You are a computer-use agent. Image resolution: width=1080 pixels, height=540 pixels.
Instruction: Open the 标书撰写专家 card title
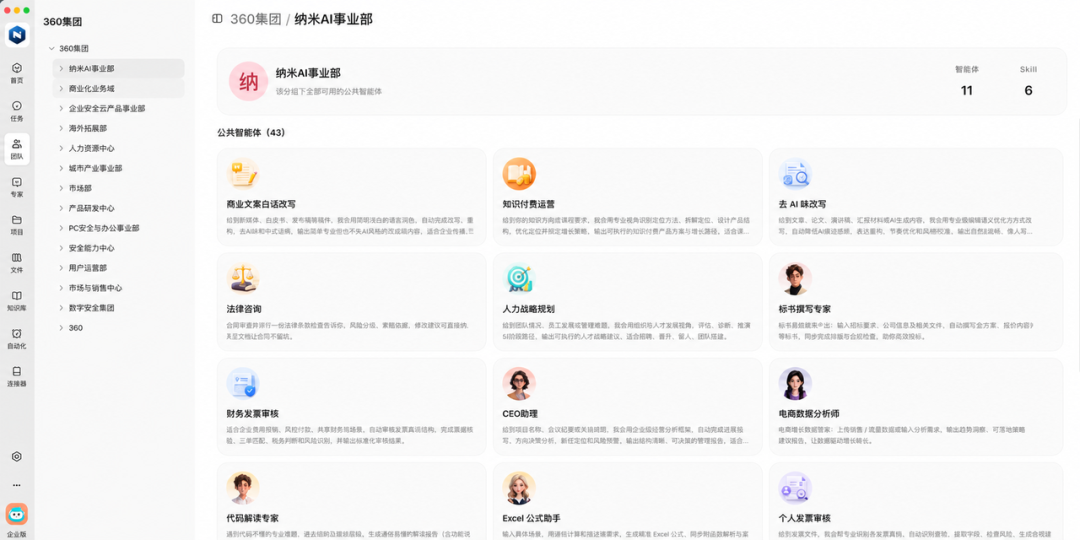tap(804, 309)
